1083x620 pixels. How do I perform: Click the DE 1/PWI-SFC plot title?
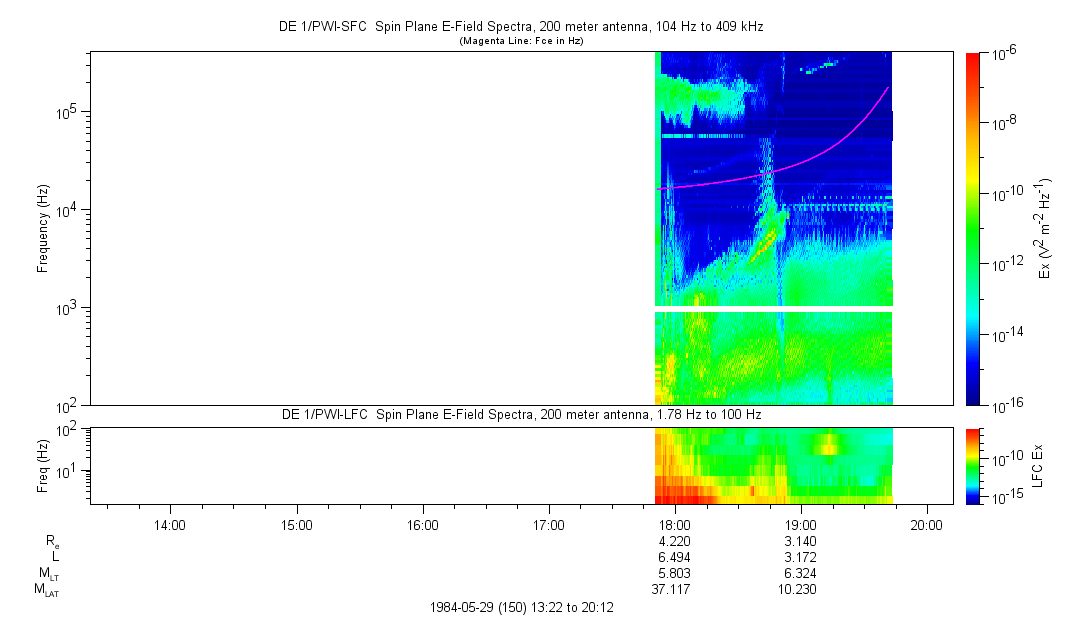coord(520,28)
